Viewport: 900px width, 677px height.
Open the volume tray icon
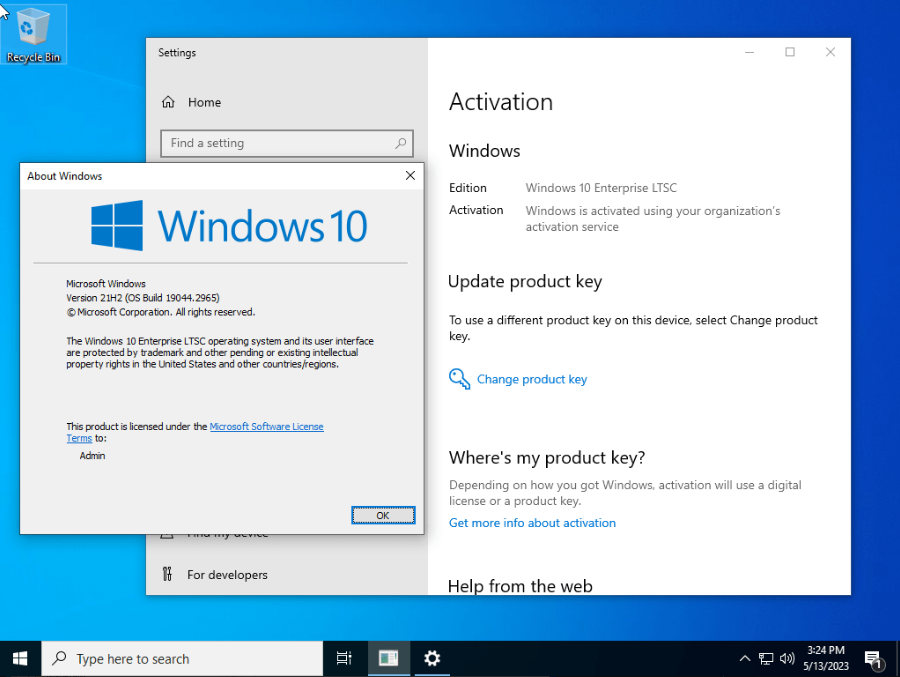point(787,659)
